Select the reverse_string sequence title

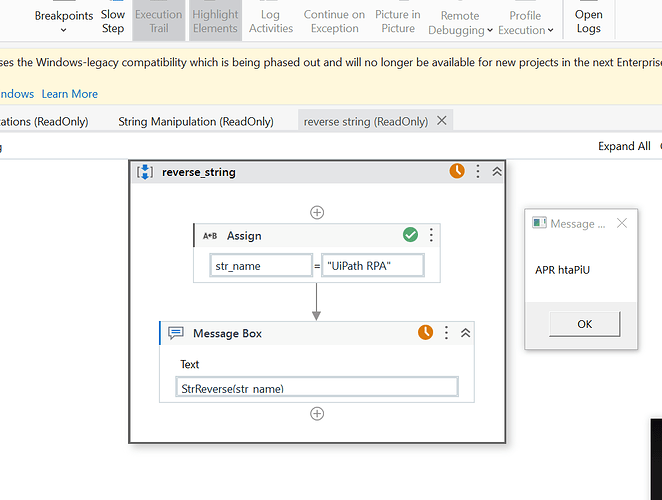(198, 172)
